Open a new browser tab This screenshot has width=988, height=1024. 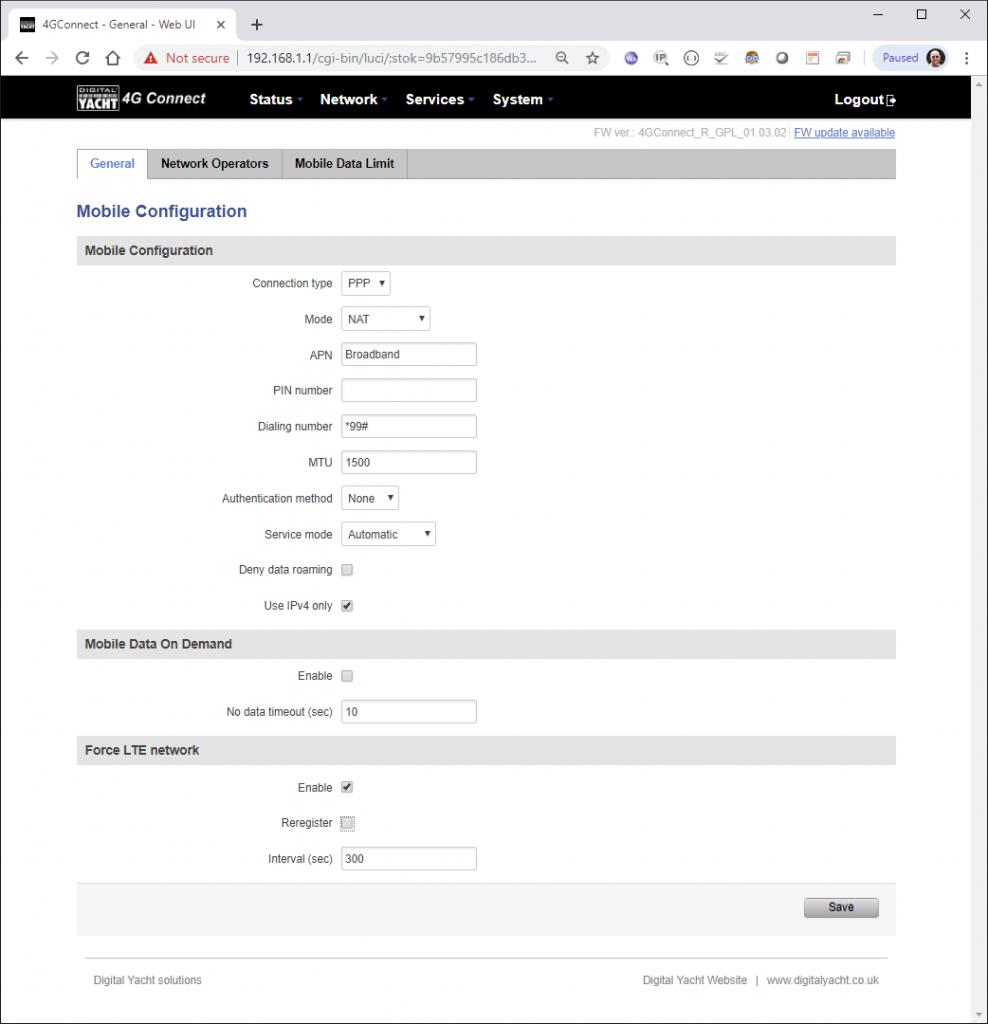[x=257, y=24]
